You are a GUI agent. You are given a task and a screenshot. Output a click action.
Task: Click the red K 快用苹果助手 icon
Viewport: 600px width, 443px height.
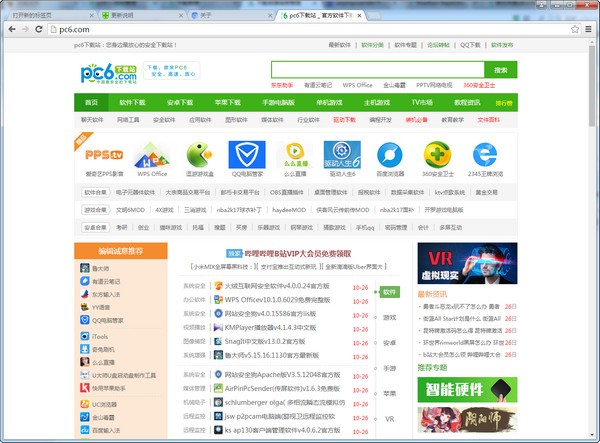click(85, 388)
